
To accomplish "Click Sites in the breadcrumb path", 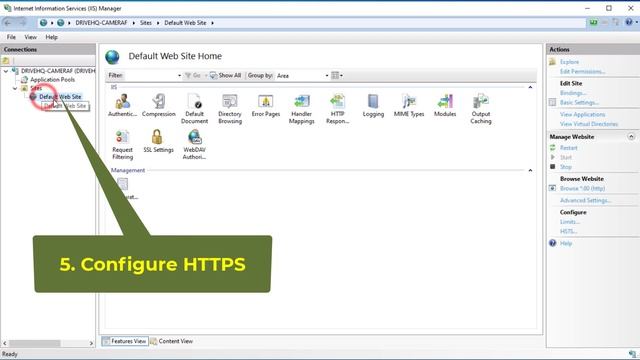I will pos(146,23).
